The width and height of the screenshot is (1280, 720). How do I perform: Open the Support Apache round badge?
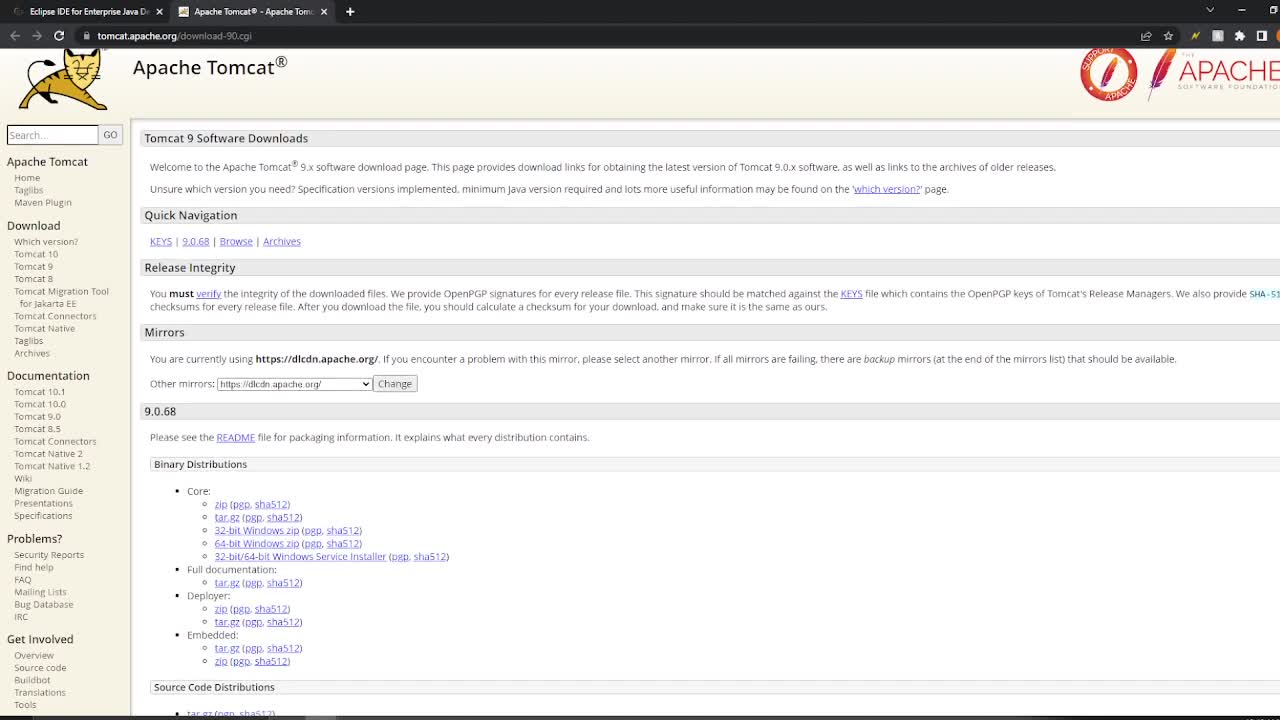point(1108,74)
